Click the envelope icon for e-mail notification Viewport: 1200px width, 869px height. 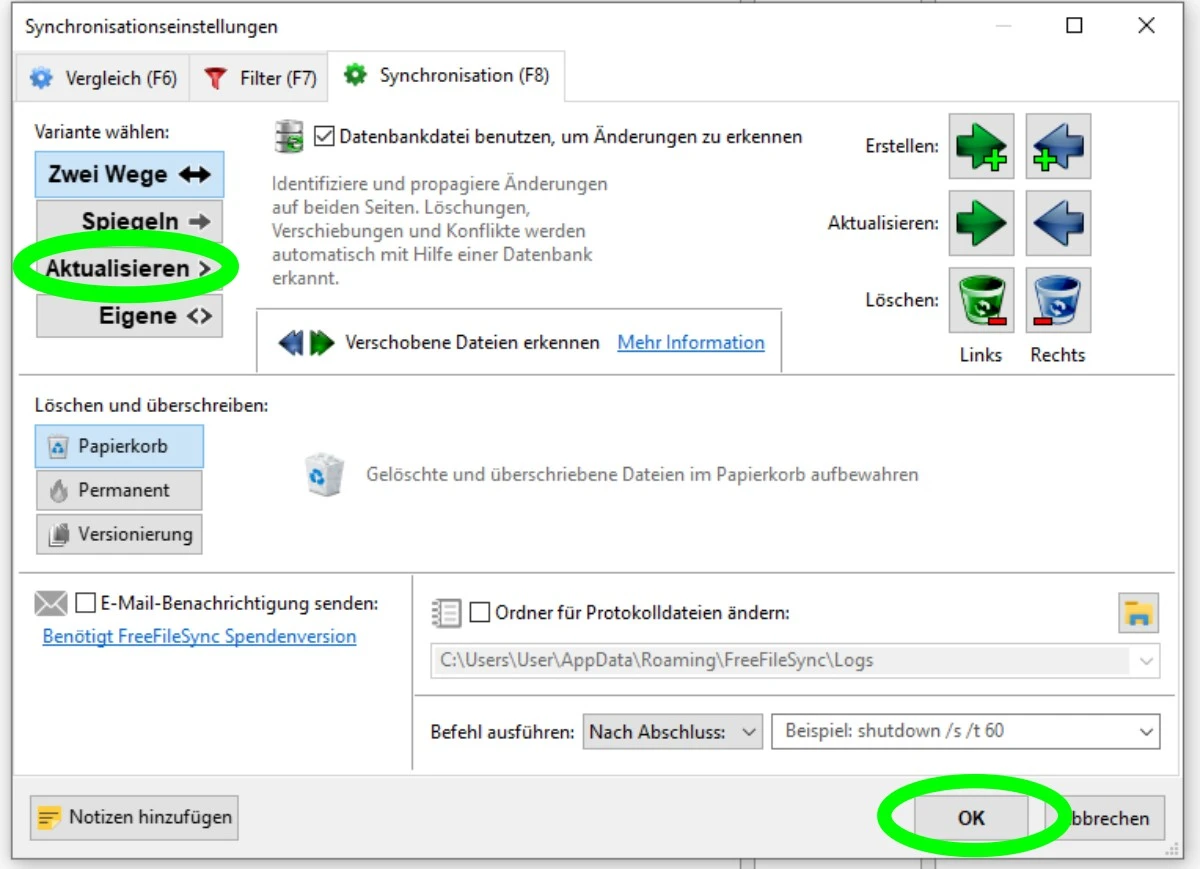(50, 603)
